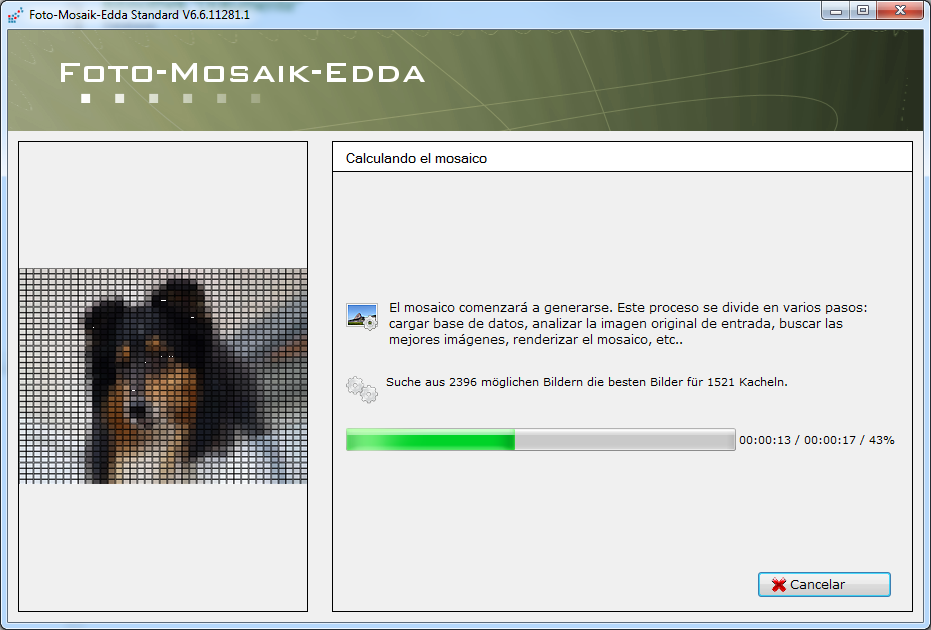This screenshot has height=630, width=931.
Task: Click the 'Suche aus 2396 möglichen Bildern' status text
Action: click(587, 382)
